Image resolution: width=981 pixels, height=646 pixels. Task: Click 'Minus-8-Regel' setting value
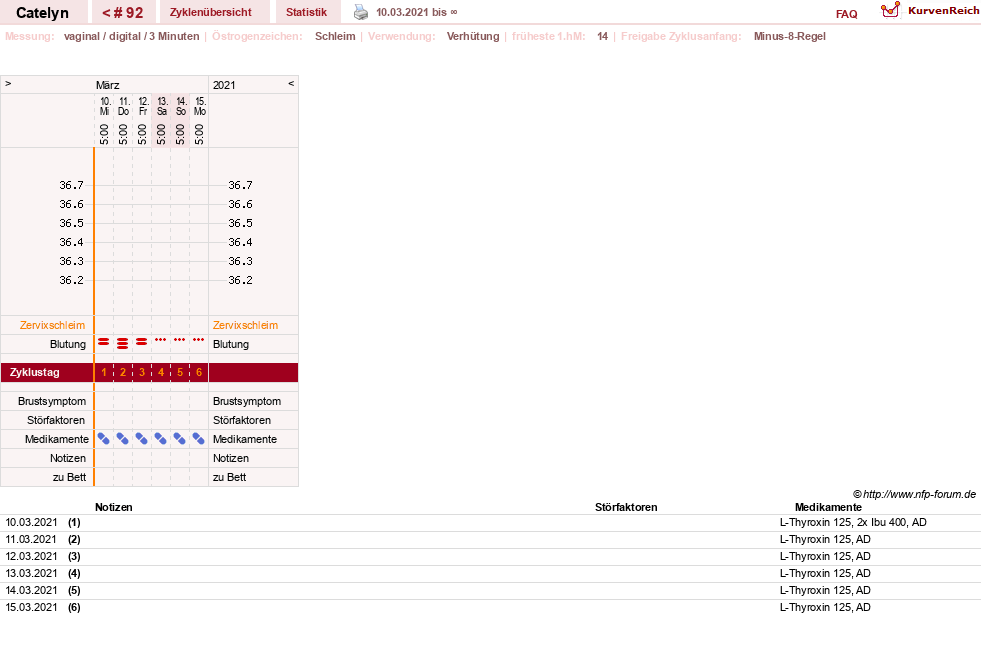pyautogui.click(x=790, y=36)
